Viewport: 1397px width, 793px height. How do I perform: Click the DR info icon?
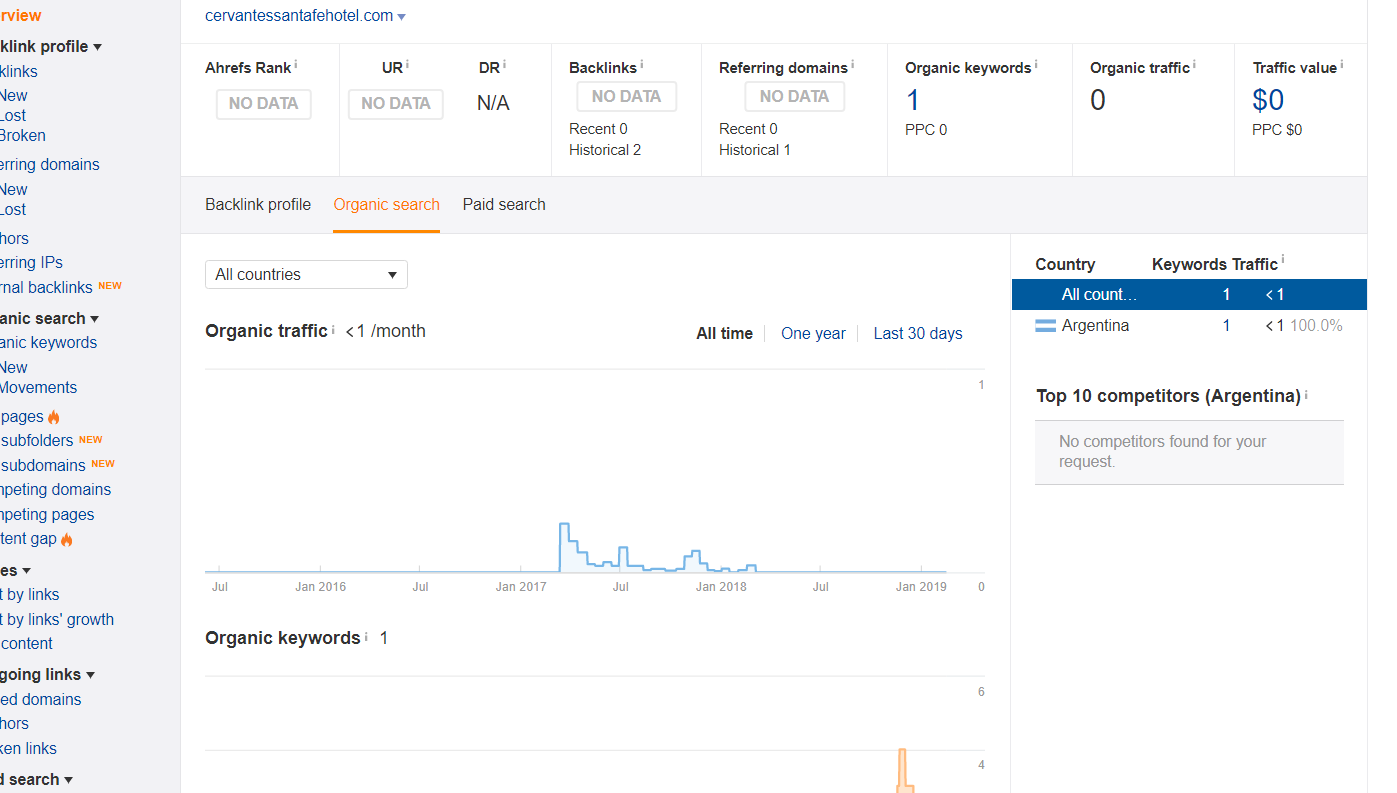[x=504, y=64]
